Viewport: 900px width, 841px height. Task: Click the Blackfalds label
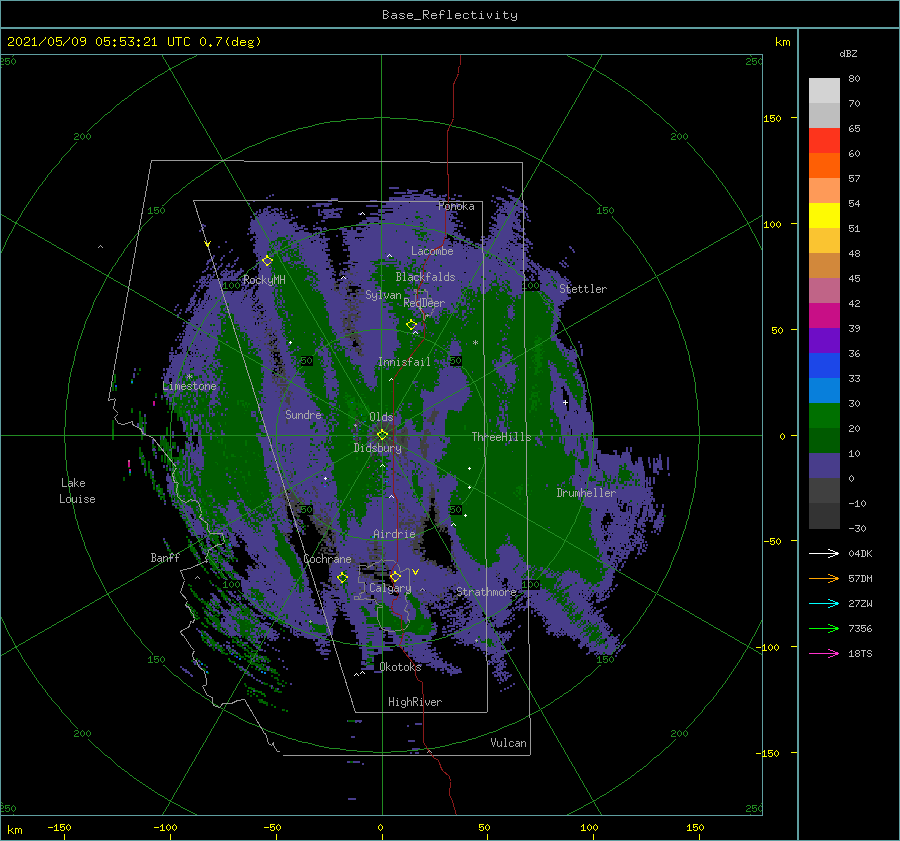click(425, 277)
